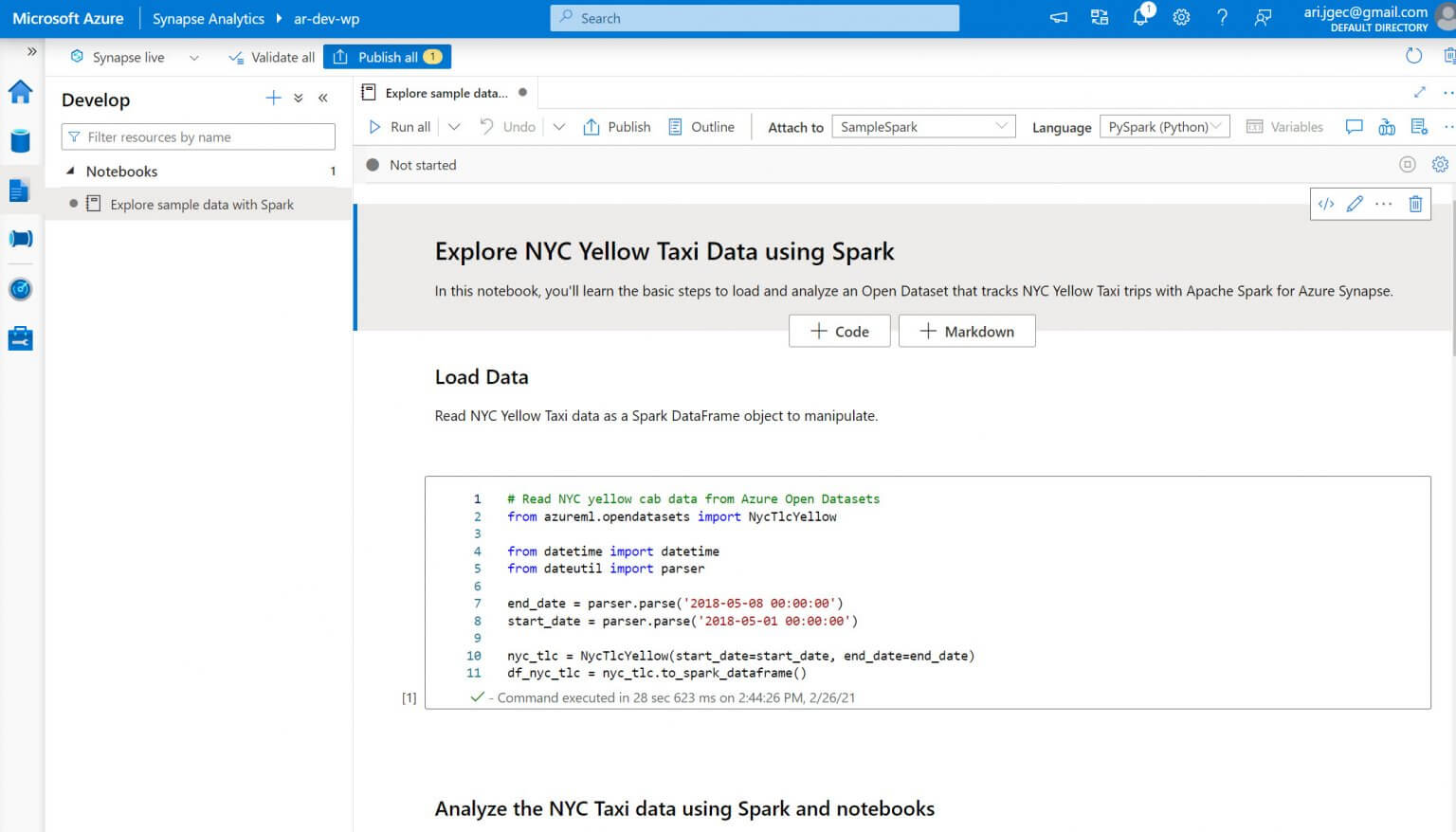
Task: Edit the markdown cell with the pencil icon
Action: click(1354, 204)
